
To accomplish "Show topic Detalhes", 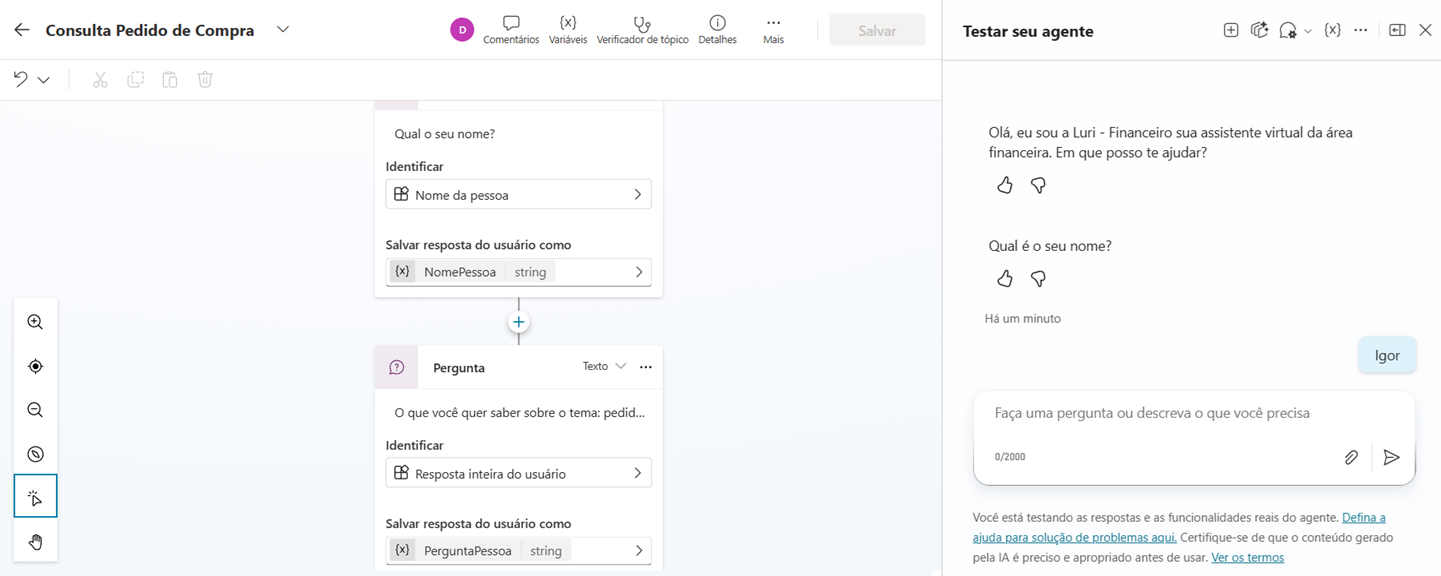I will point(717,30).
